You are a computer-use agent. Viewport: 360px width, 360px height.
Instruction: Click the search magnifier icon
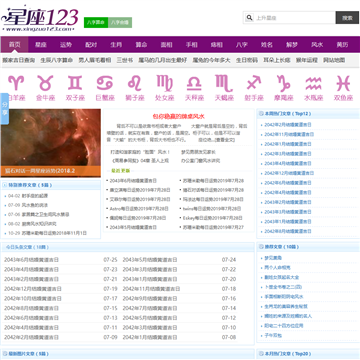pyautogui.click(x=249, y=18)
